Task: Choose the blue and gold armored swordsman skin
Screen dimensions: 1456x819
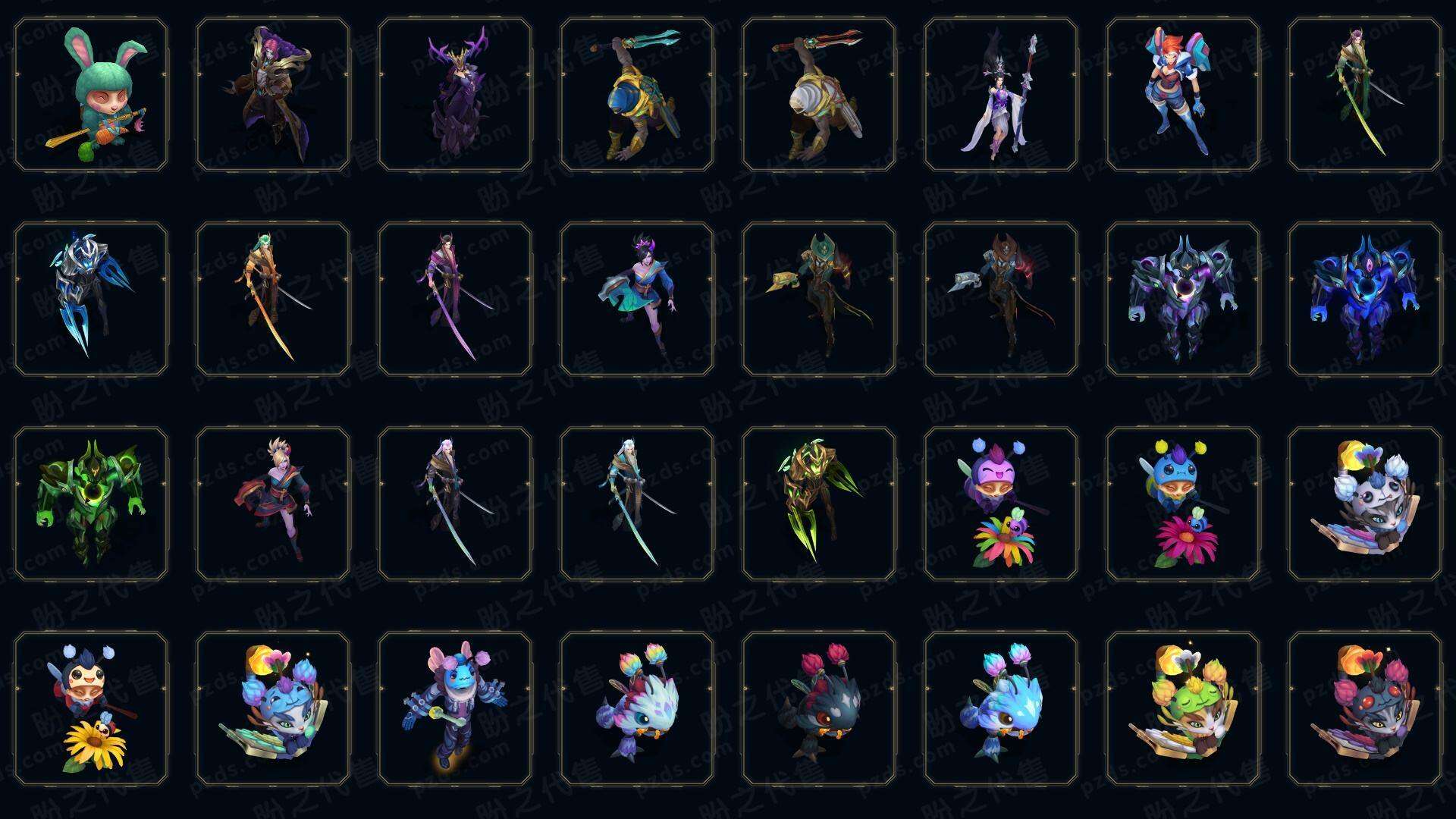Action: click(637, 95)
